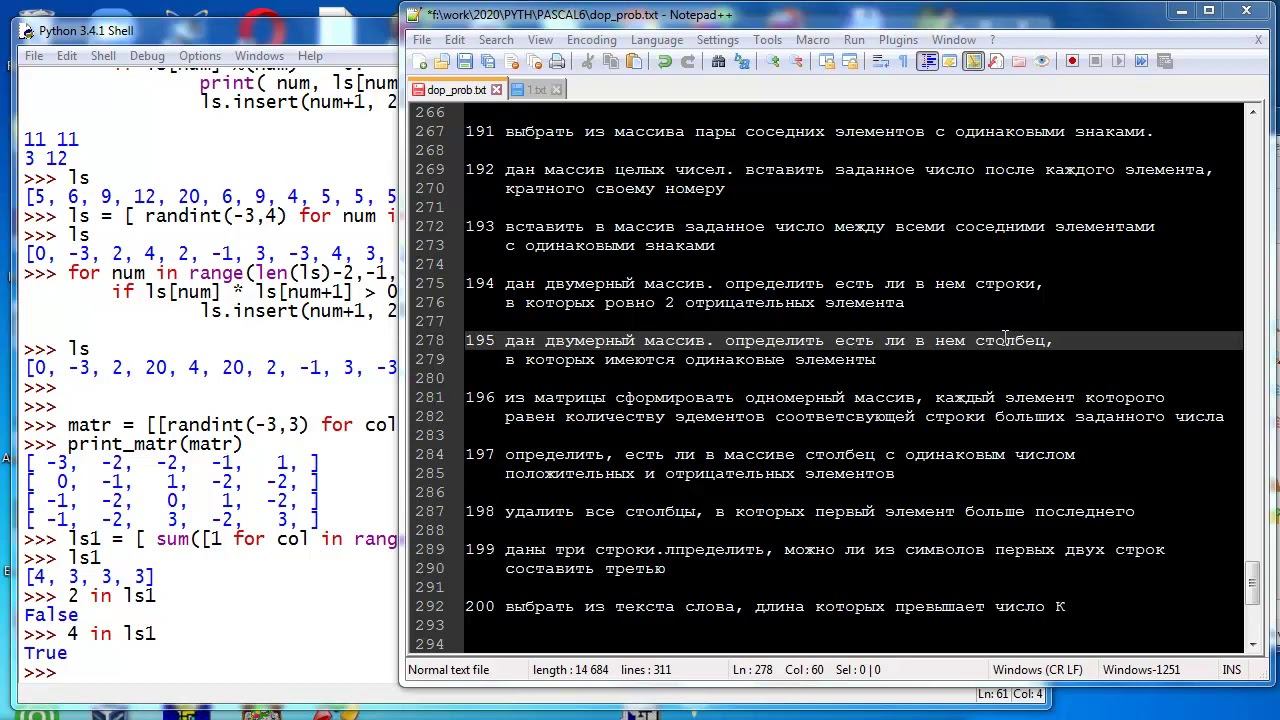Click the Stop Recording macro icon

click(1095, 61)
